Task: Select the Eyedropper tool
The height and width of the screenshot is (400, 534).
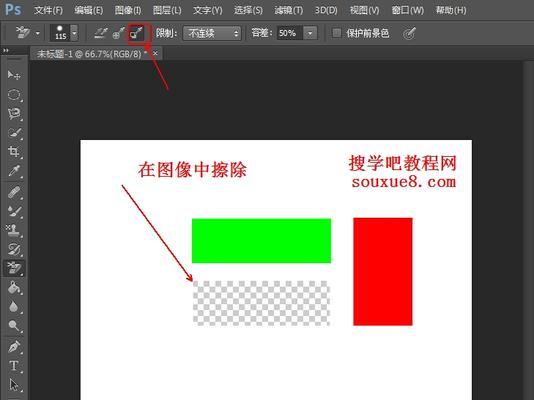Action: click(14, 171)
